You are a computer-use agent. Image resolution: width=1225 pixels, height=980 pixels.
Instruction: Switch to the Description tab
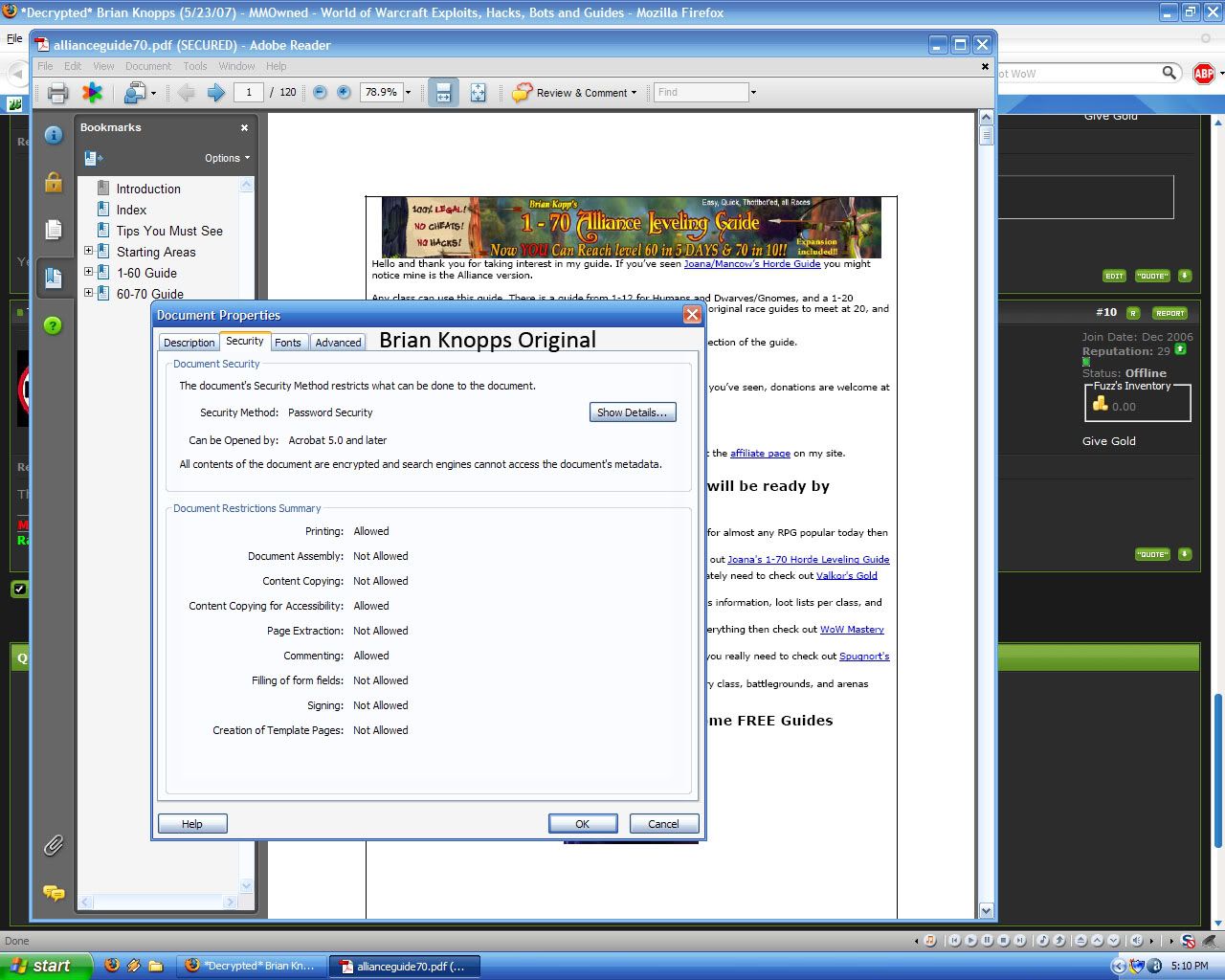point(189,343)
